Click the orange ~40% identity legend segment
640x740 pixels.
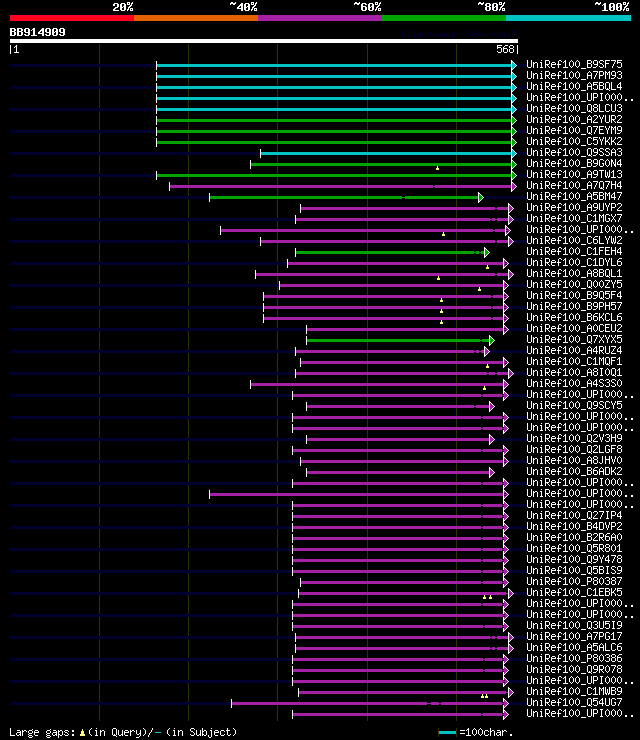[x=196, y=18]
